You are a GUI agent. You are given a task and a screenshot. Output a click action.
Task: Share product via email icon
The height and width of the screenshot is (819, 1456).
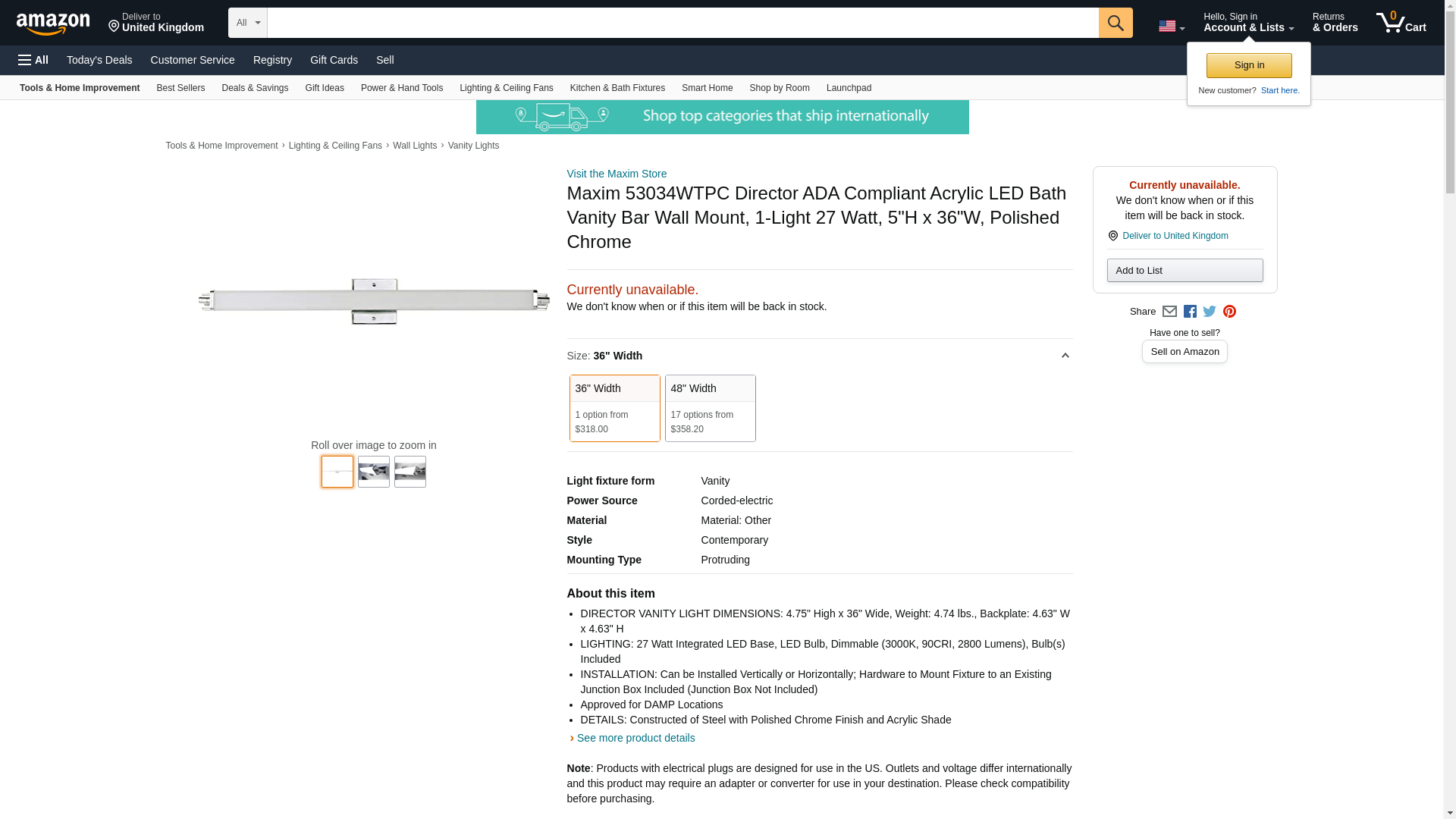1169,312
